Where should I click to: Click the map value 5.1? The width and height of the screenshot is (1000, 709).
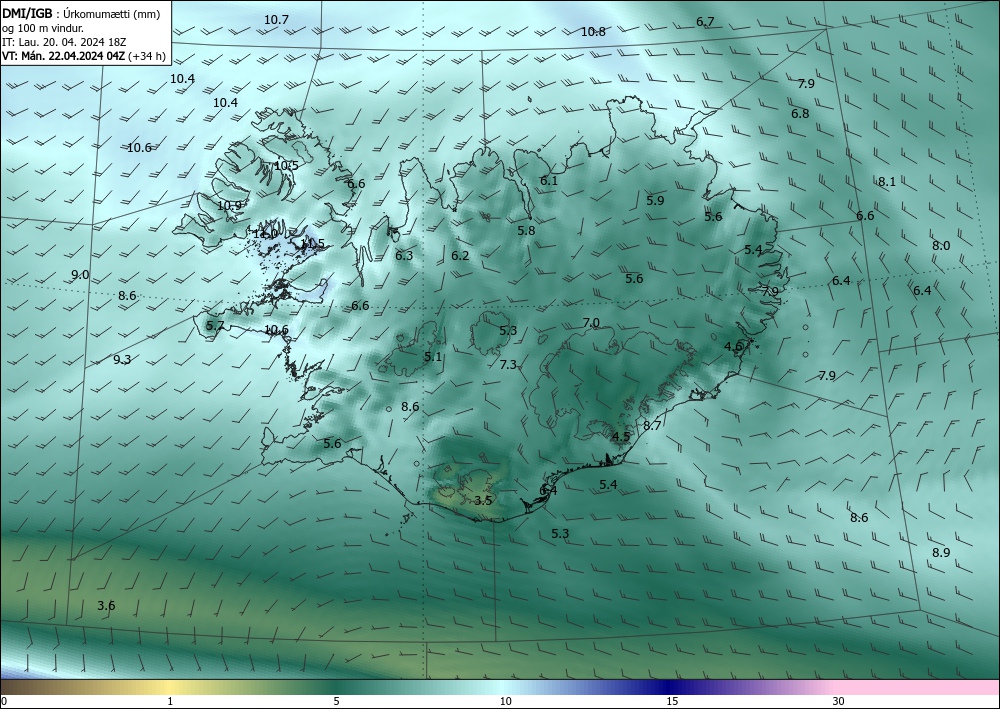pos(432,357)
